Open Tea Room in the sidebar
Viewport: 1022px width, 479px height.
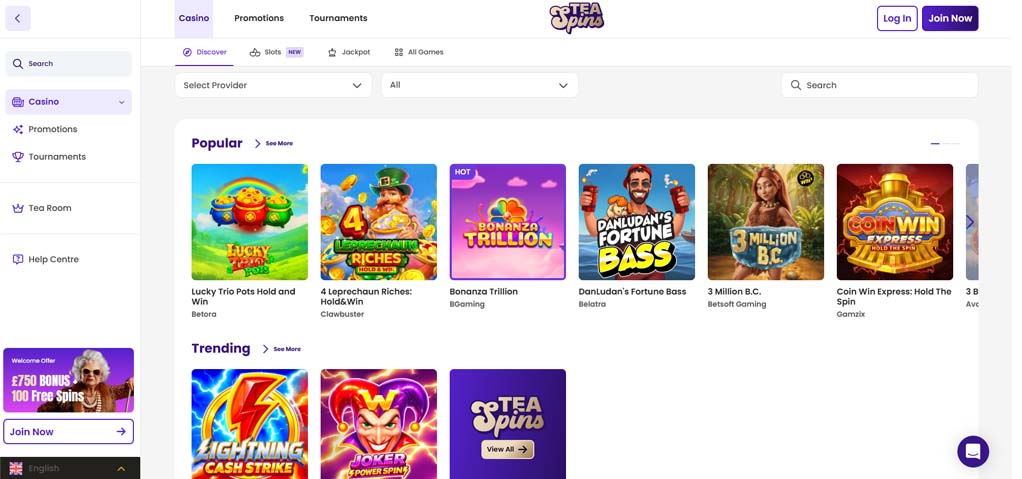[x=50, y=209]
